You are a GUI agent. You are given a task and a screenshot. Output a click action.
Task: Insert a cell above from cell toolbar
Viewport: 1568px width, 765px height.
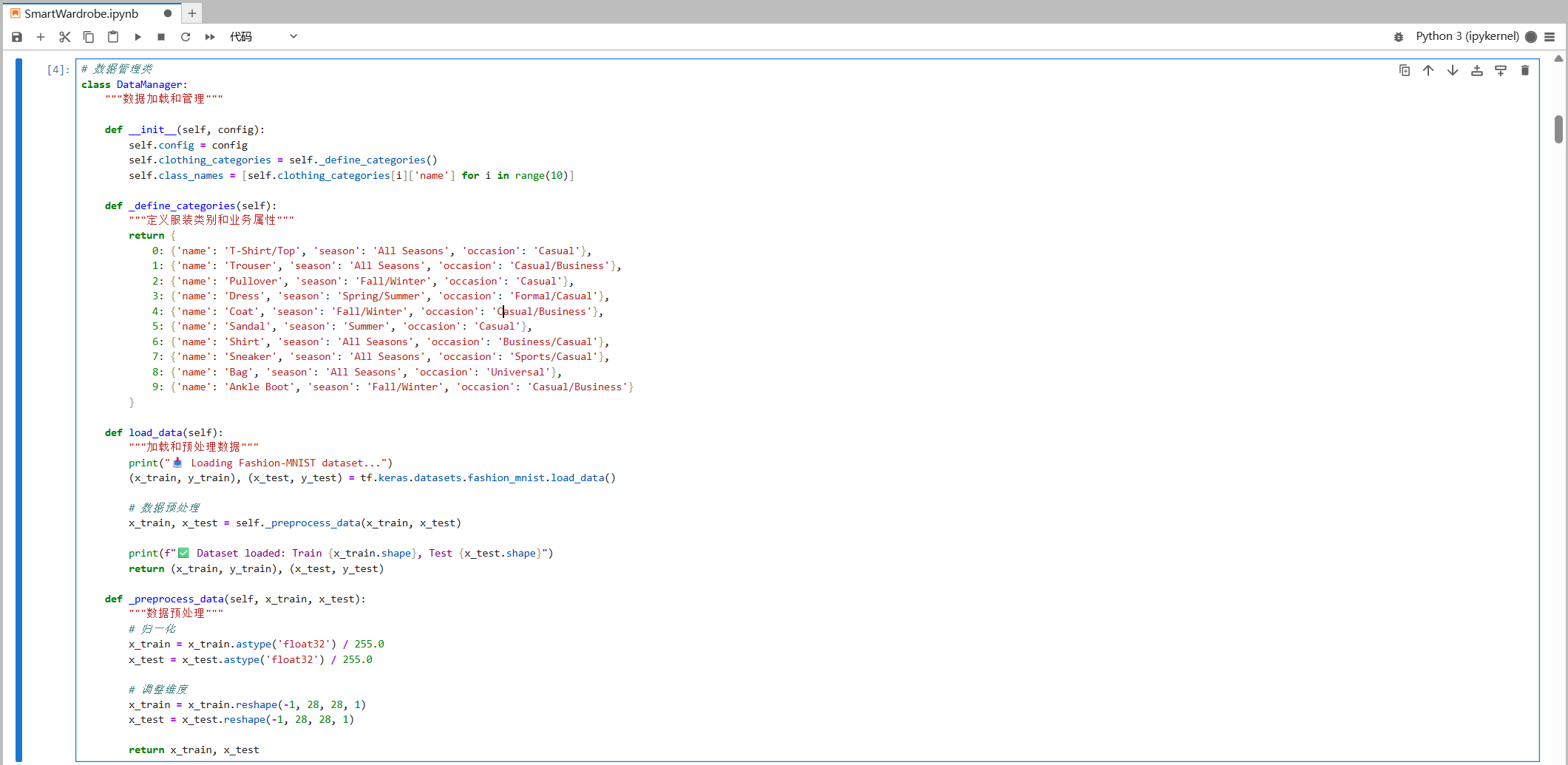click(x=1477, y=71)
